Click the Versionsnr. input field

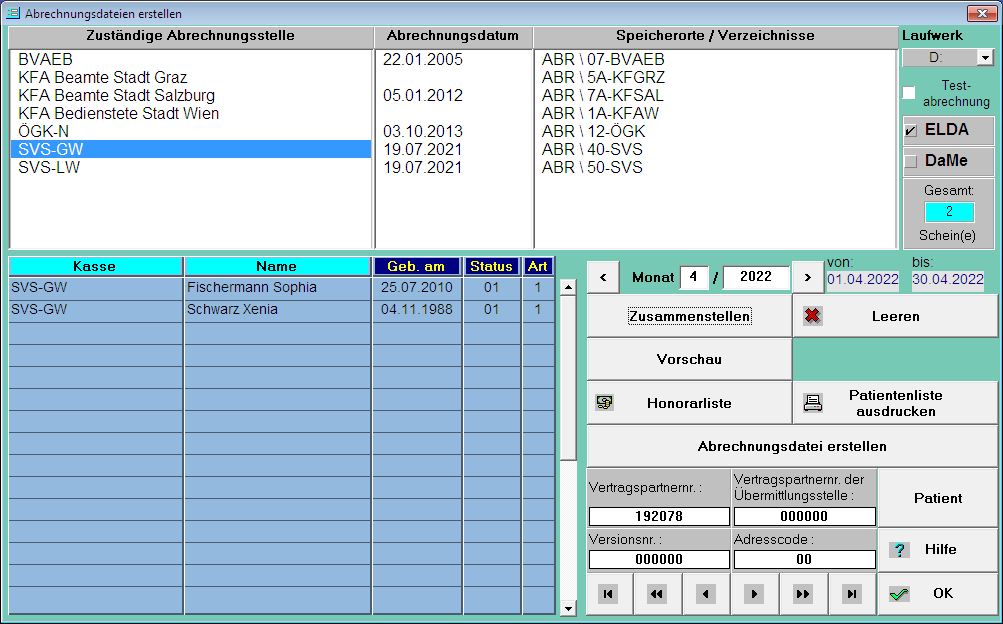[659, 559]
